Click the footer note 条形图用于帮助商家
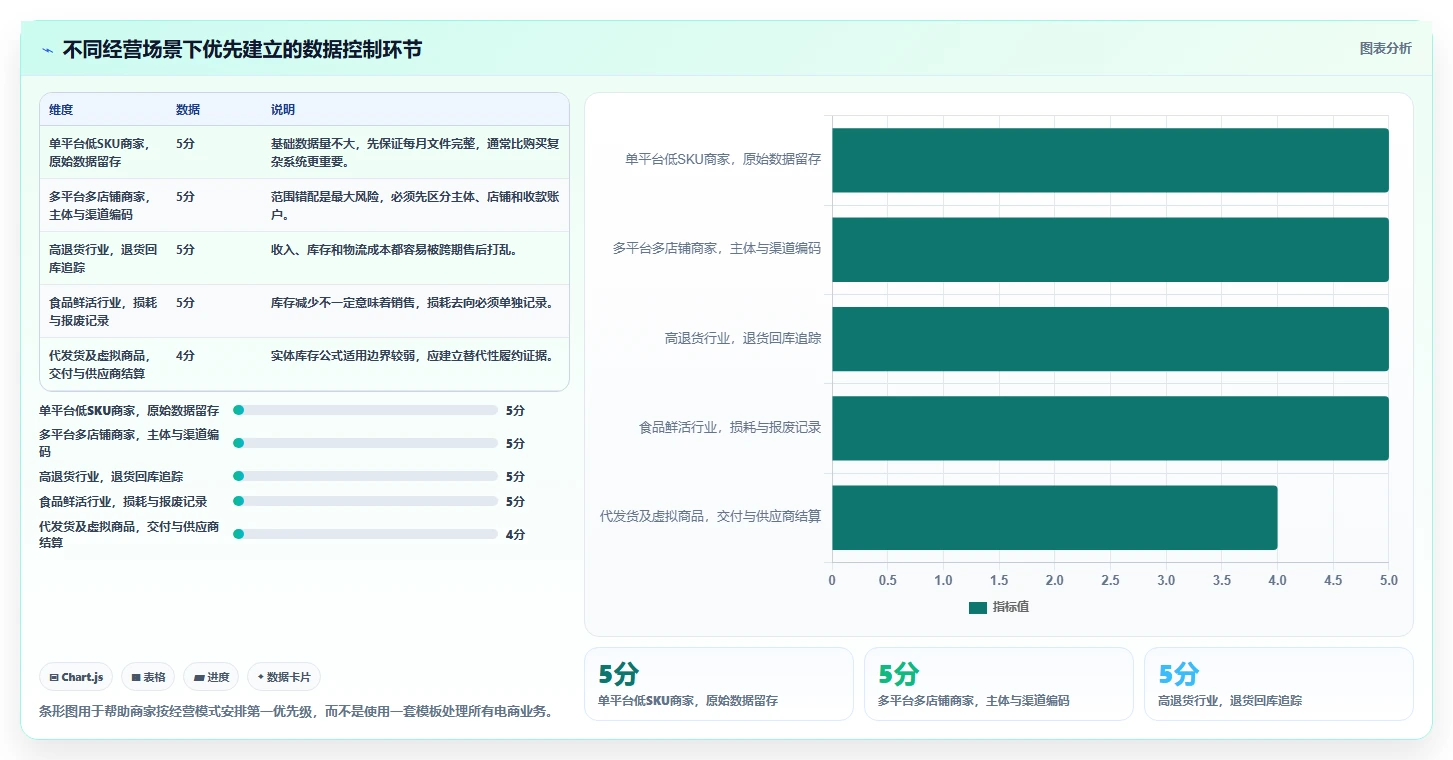1453x760 pixels. click(296, 712)
